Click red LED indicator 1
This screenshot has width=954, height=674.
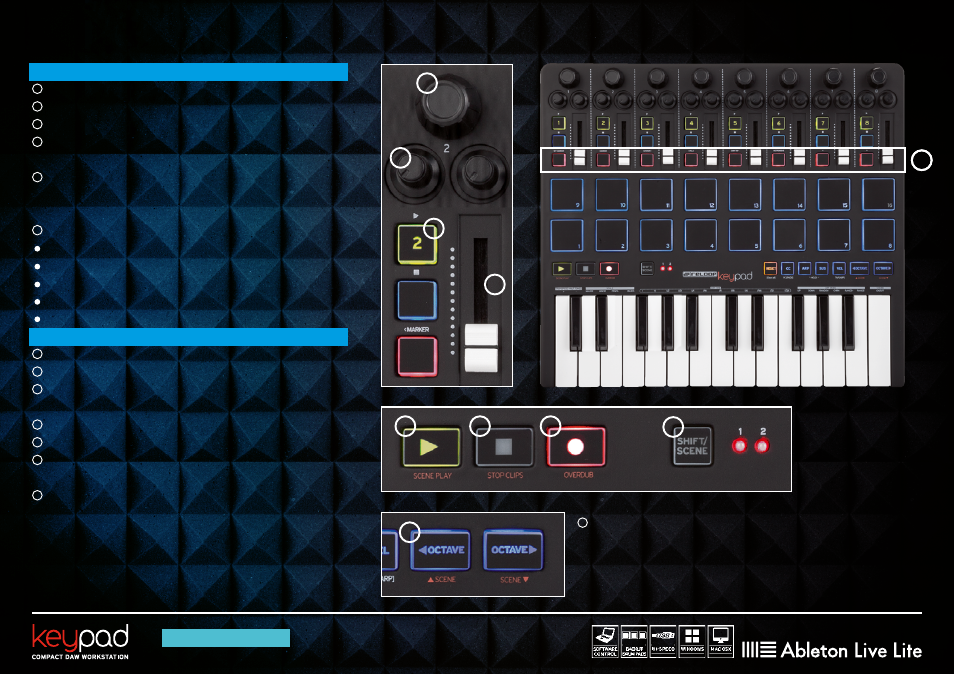740,446
